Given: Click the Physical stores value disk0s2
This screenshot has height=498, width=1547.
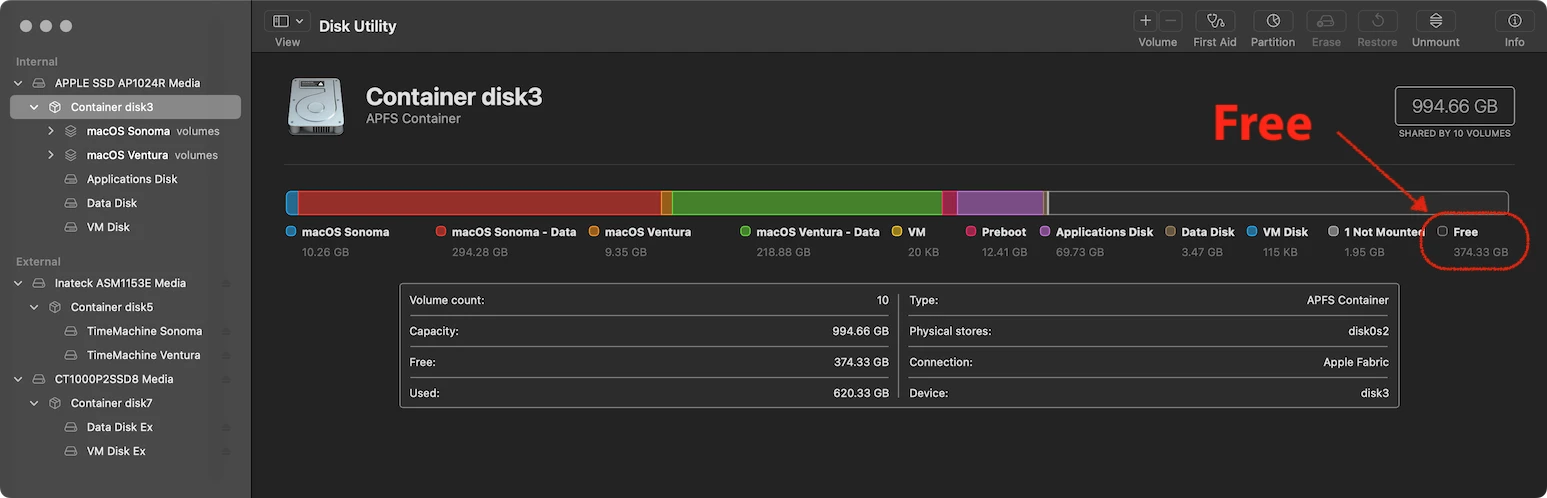Looking at the screenshot, I should (1368, 331).
